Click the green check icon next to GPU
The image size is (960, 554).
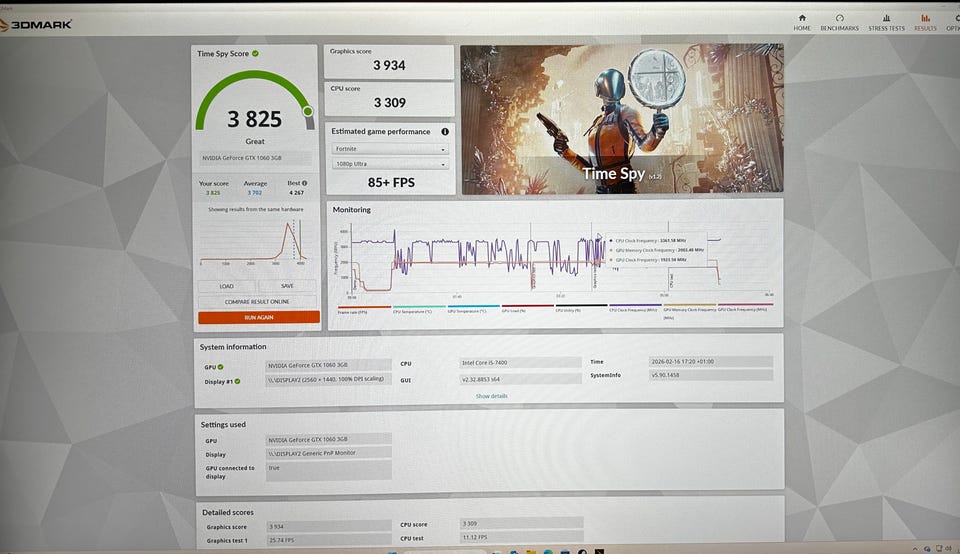click(220, 367)
